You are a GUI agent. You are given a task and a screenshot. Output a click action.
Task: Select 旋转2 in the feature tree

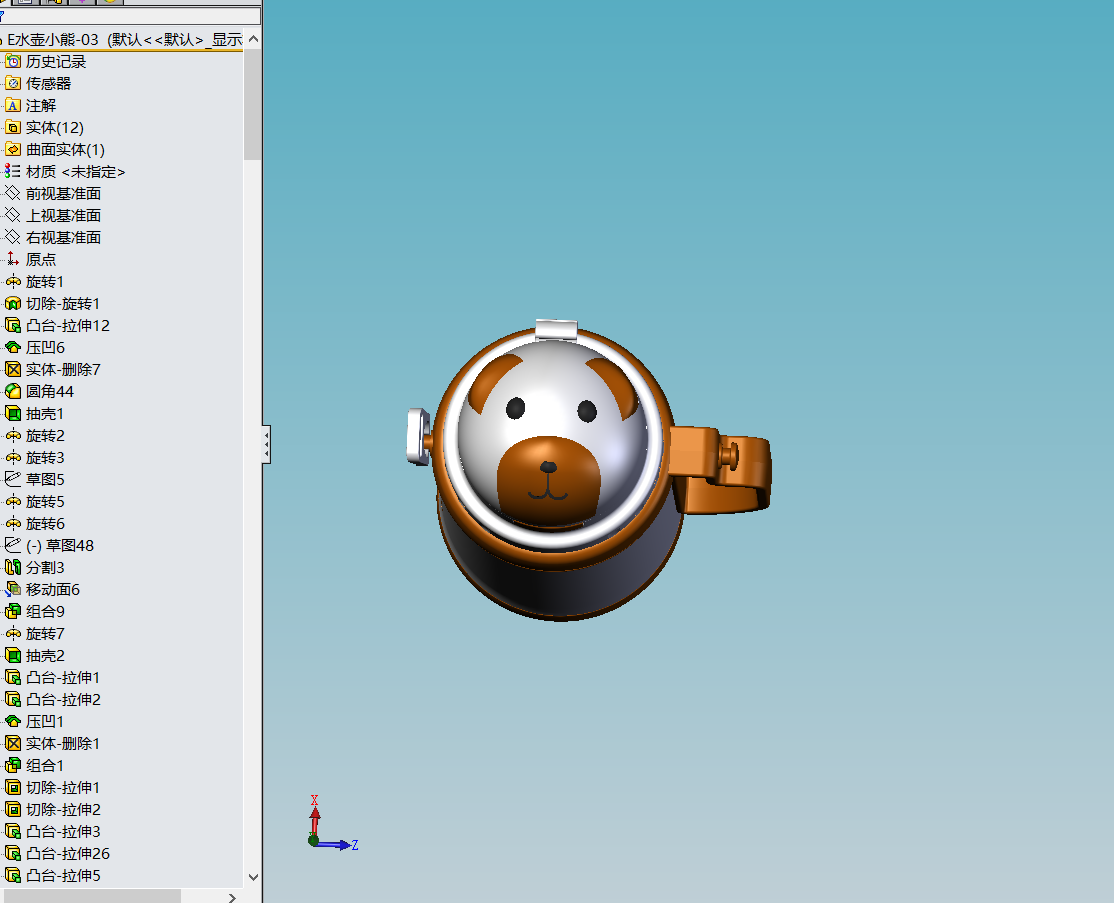pos(45,436)
